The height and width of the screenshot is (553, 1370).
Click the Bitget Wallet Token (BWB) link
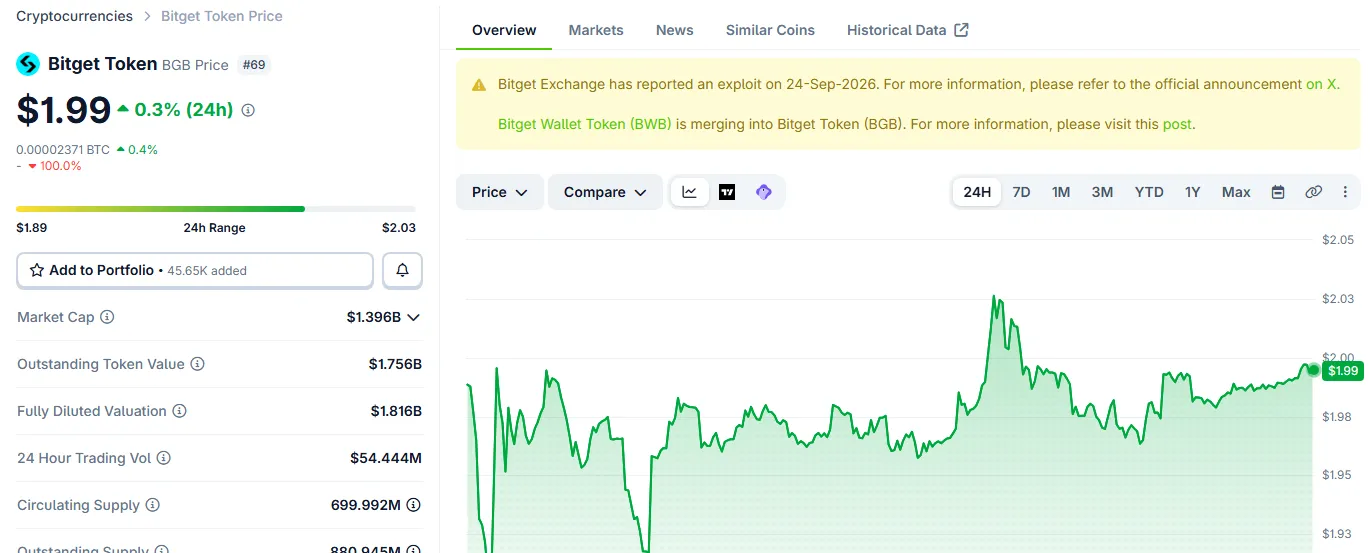click(x=585, y=125)
